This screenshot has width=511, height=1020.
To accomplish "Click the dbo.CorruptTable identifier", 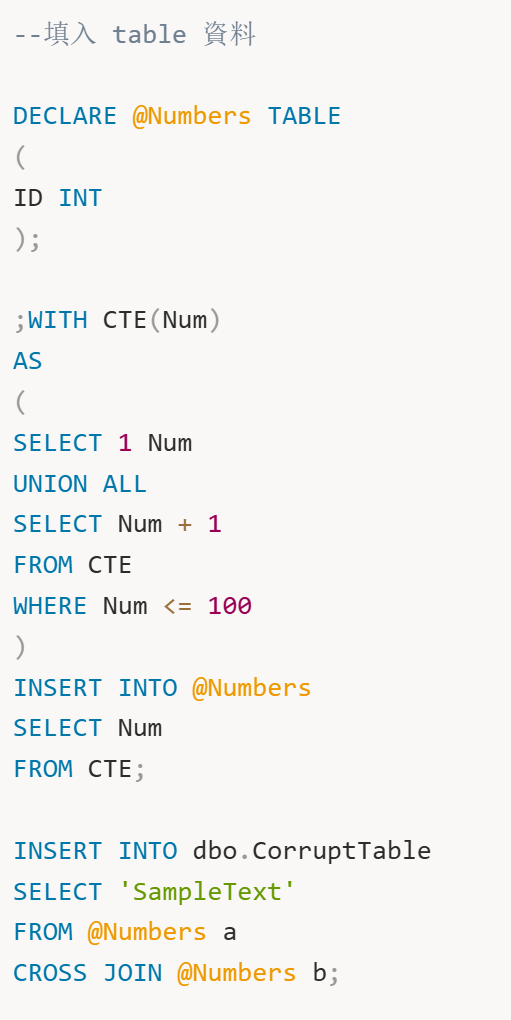I will point(312,851).
